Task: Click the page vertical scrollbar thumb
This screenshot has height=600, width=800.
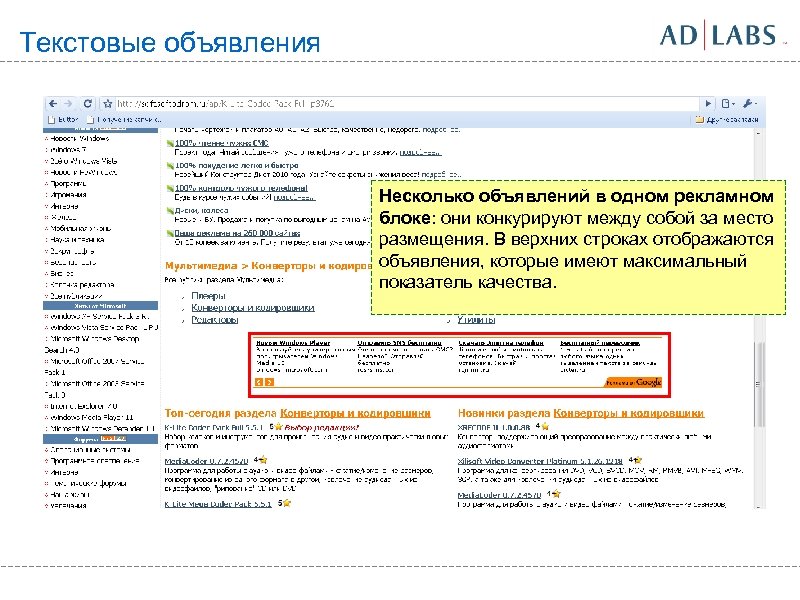Action: coord(758,384)
